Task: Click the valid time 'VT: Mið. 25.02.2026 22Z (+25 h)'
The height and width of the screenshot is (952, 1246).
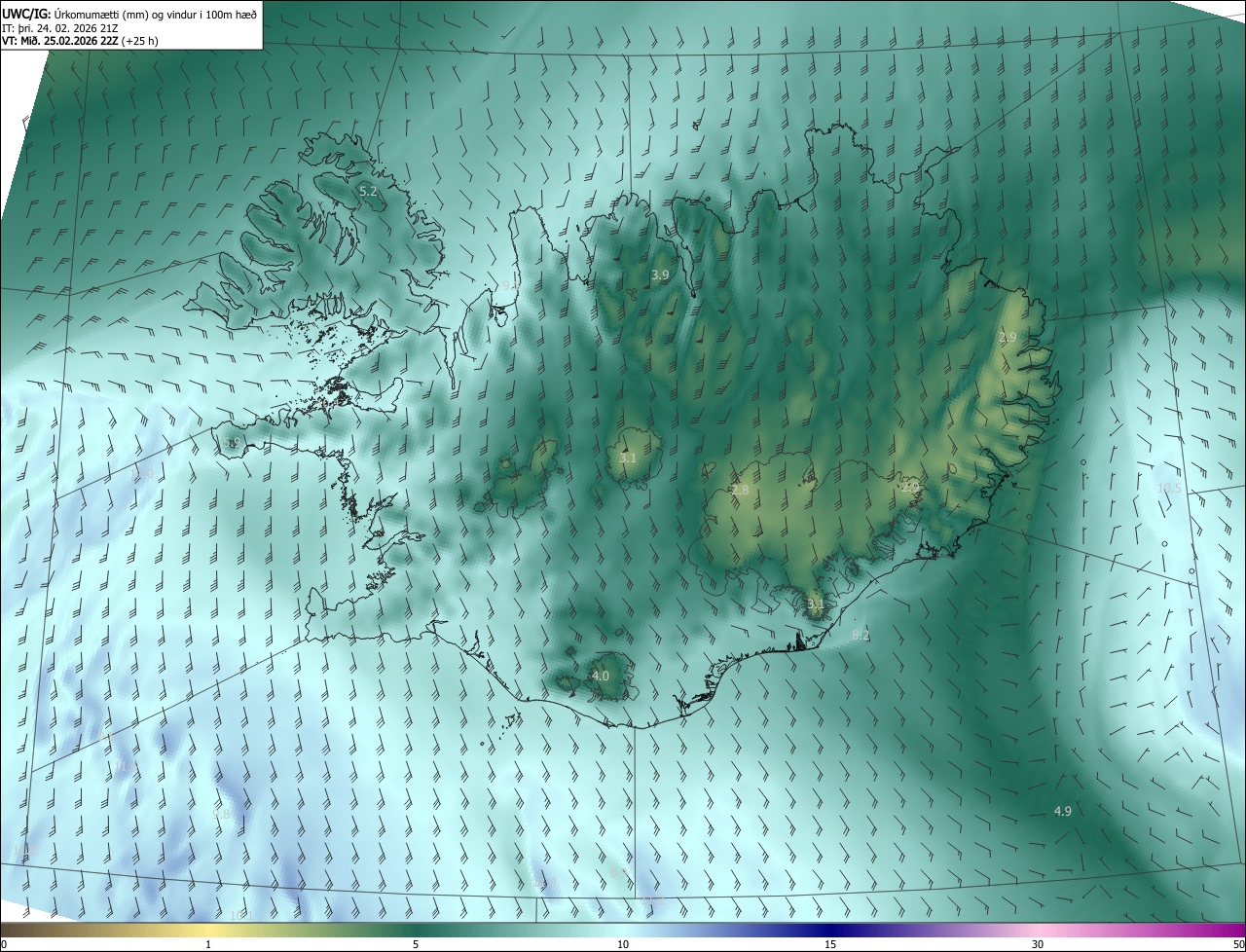Action: 80,41
